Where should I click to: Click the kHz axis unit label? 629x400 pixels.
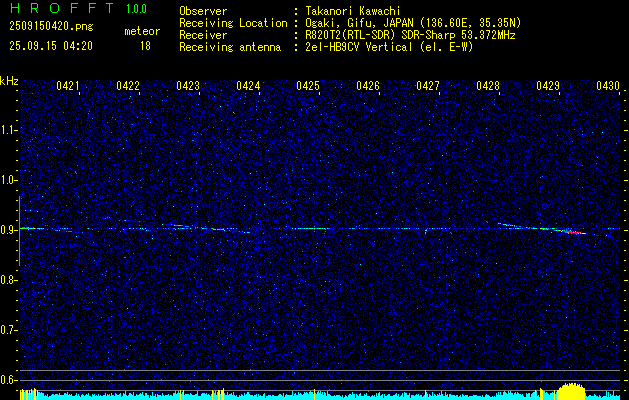pos(9,80)
